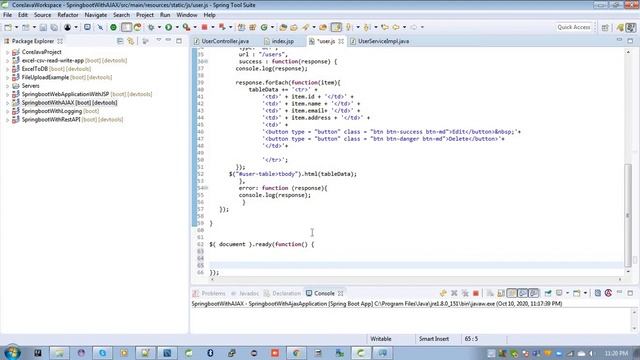Screen dimensions: 640x360
Task: Toggle Show Console on Standard Out
Action: point(522,293)
